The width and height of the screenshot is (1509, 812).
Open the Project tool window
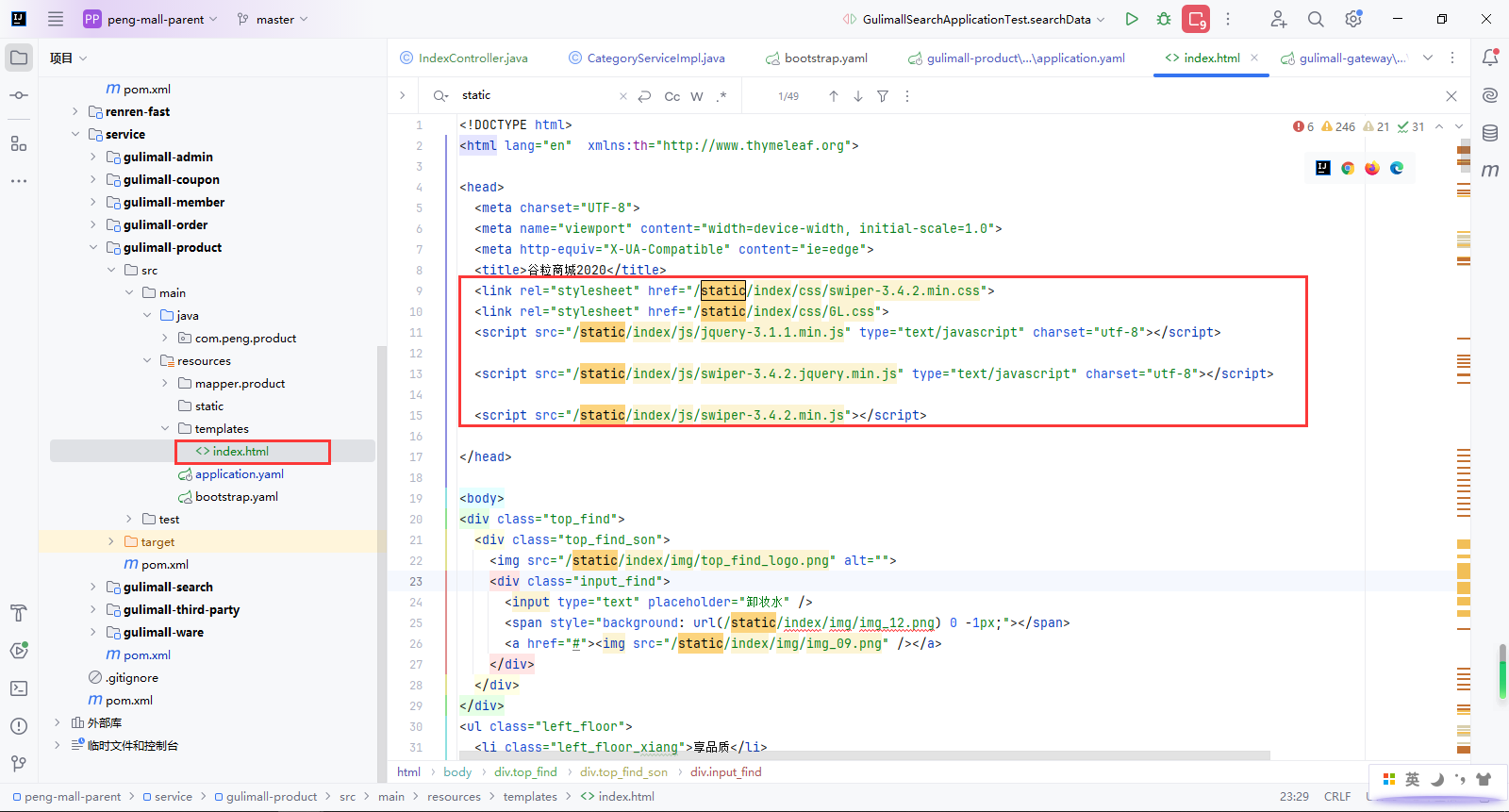pos(19,58)
